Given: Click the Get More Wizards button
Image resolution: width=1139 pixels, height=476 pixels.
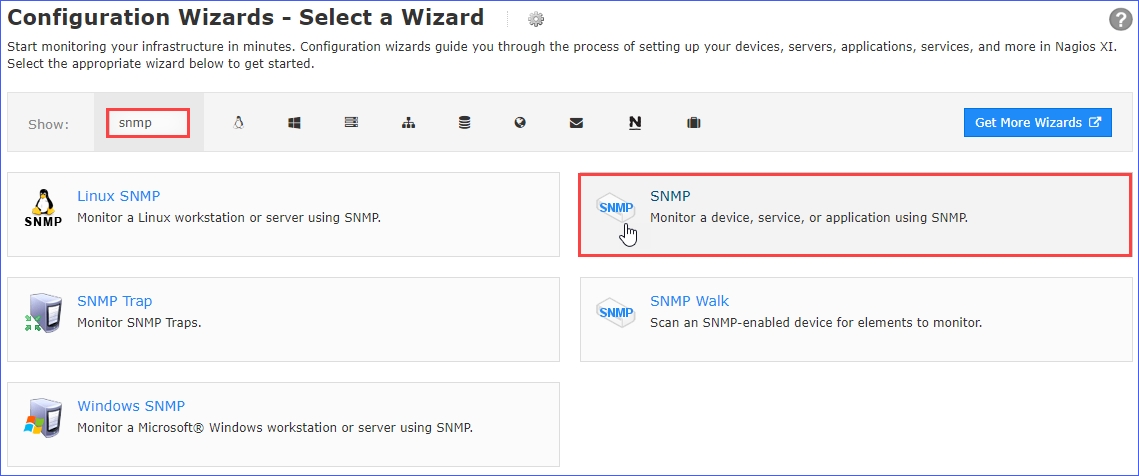Looking at the screenshot, I should click(1037, 122).
